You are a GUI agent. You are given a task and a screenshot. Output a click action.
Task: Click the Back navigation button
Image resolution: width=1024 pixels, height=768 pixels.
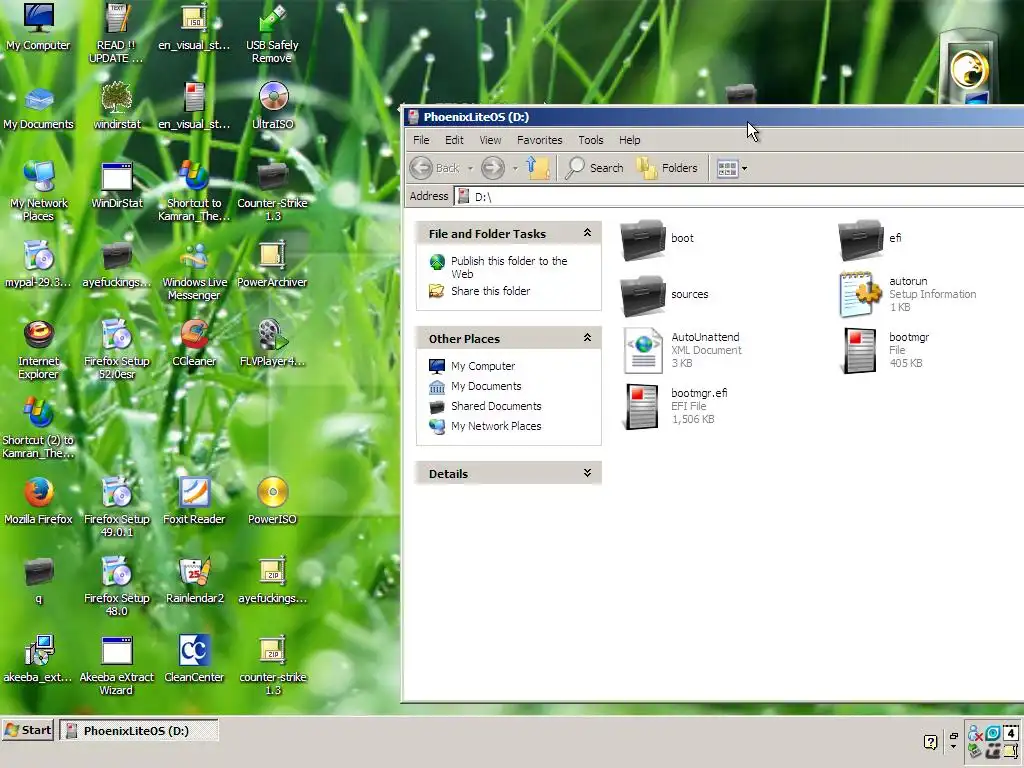pos(435,168)
